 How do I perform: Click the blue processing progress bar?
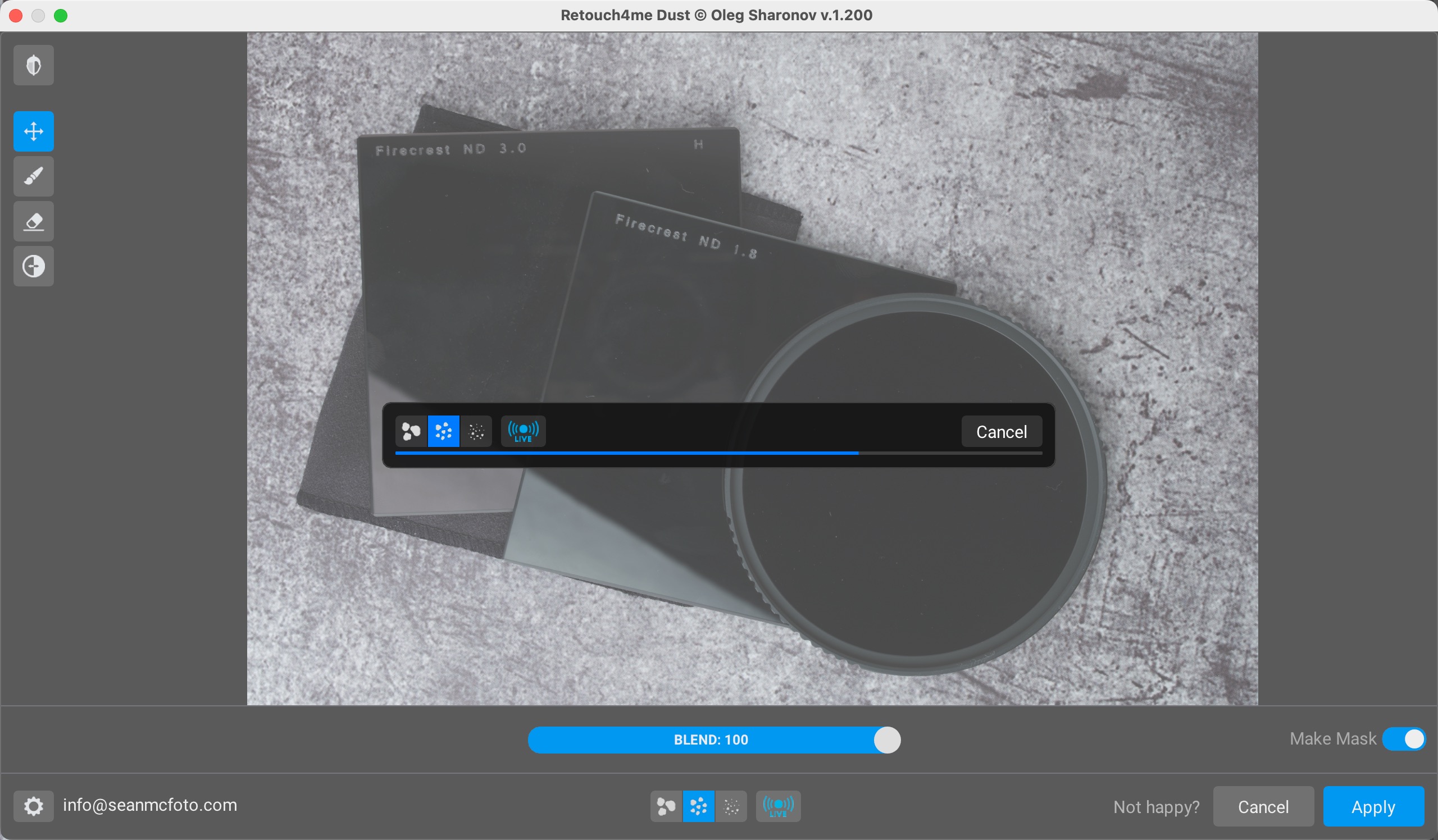[718, 453]
